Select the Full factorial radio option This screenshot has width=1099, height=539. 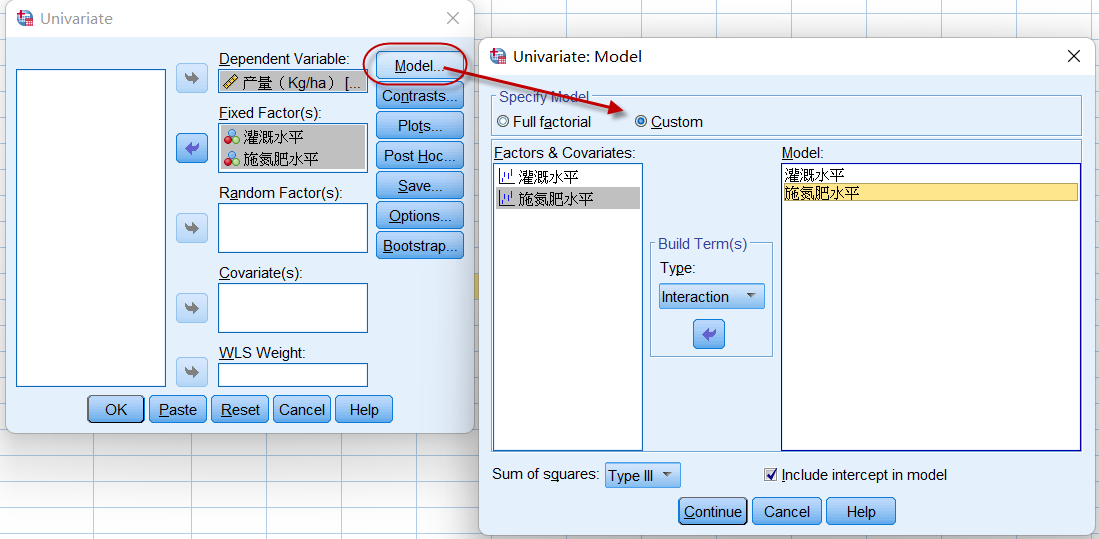click(x=503, y=122)
